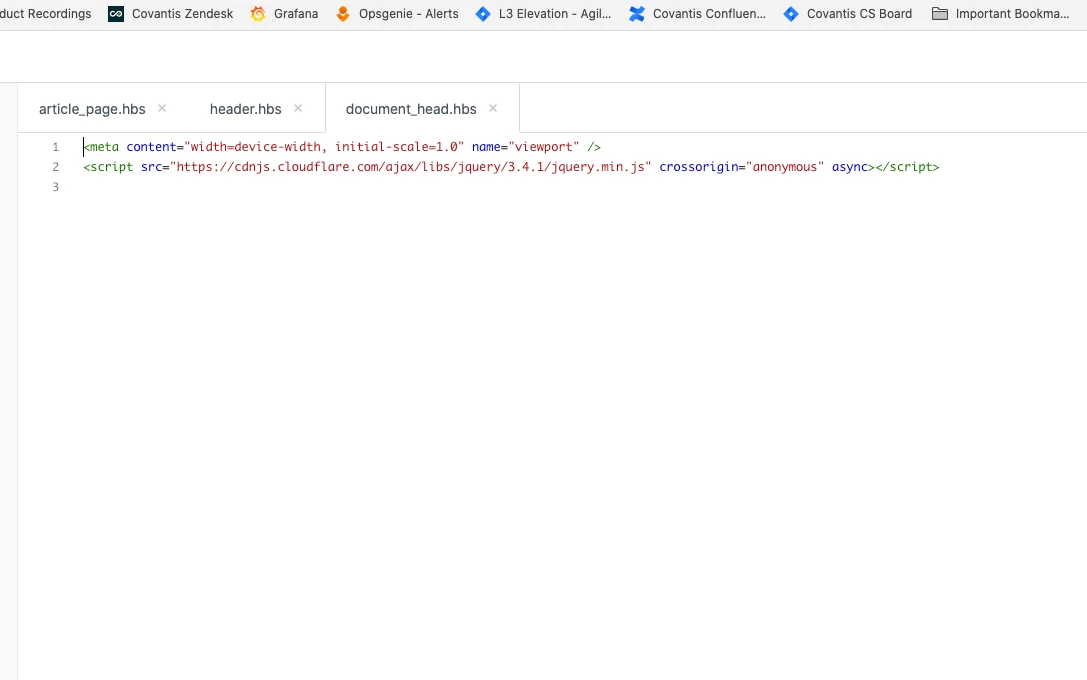The height and width of the screenshot is (680, 1087).
Task: Open the Grafana bookmark
Action: (x=284, y=14)
